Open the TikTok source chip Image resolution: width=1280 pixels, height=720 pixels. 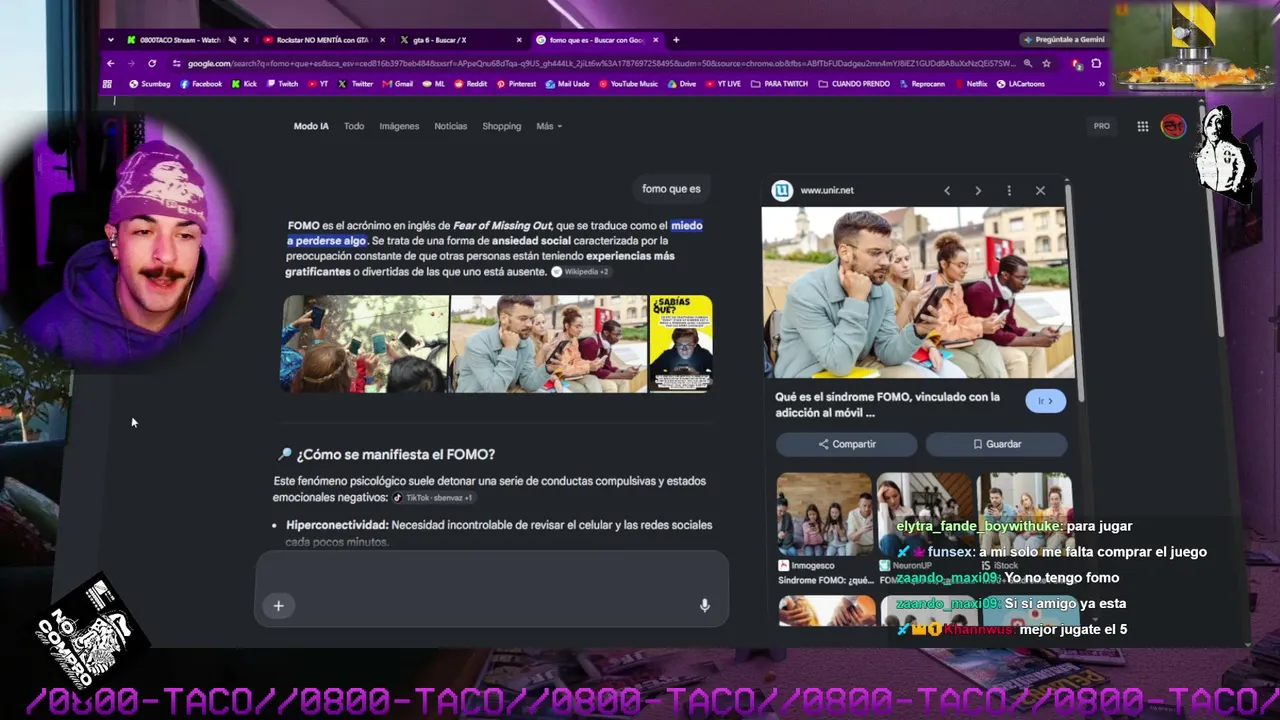coord(433,497)
